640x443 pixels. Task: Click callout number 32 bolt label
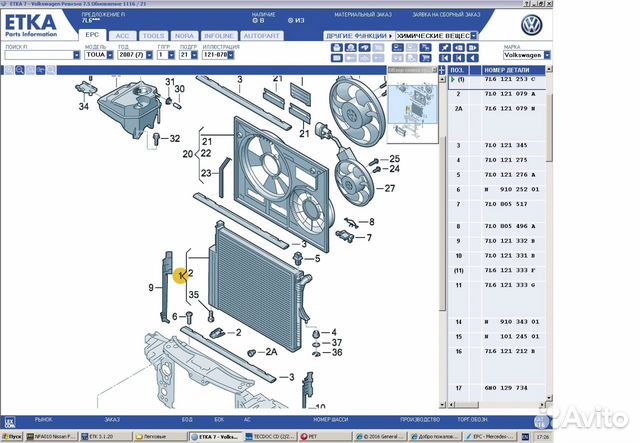coord(175,138)
